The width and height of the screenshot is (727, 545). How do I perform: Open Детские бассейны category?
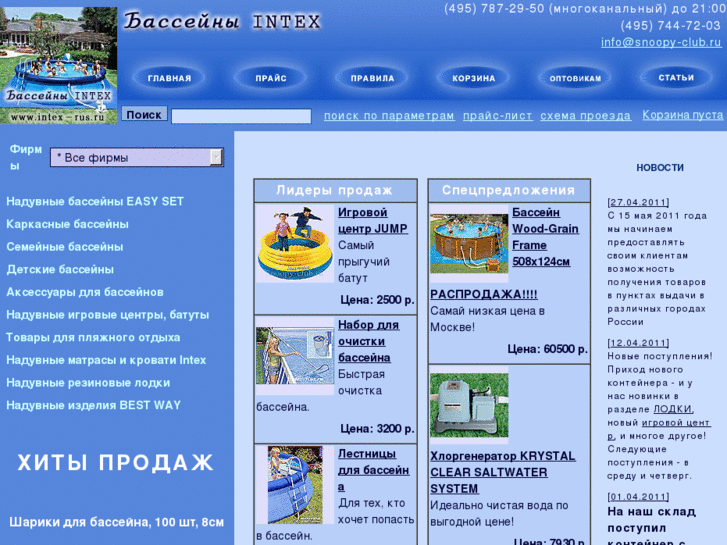tap(60, 269)
